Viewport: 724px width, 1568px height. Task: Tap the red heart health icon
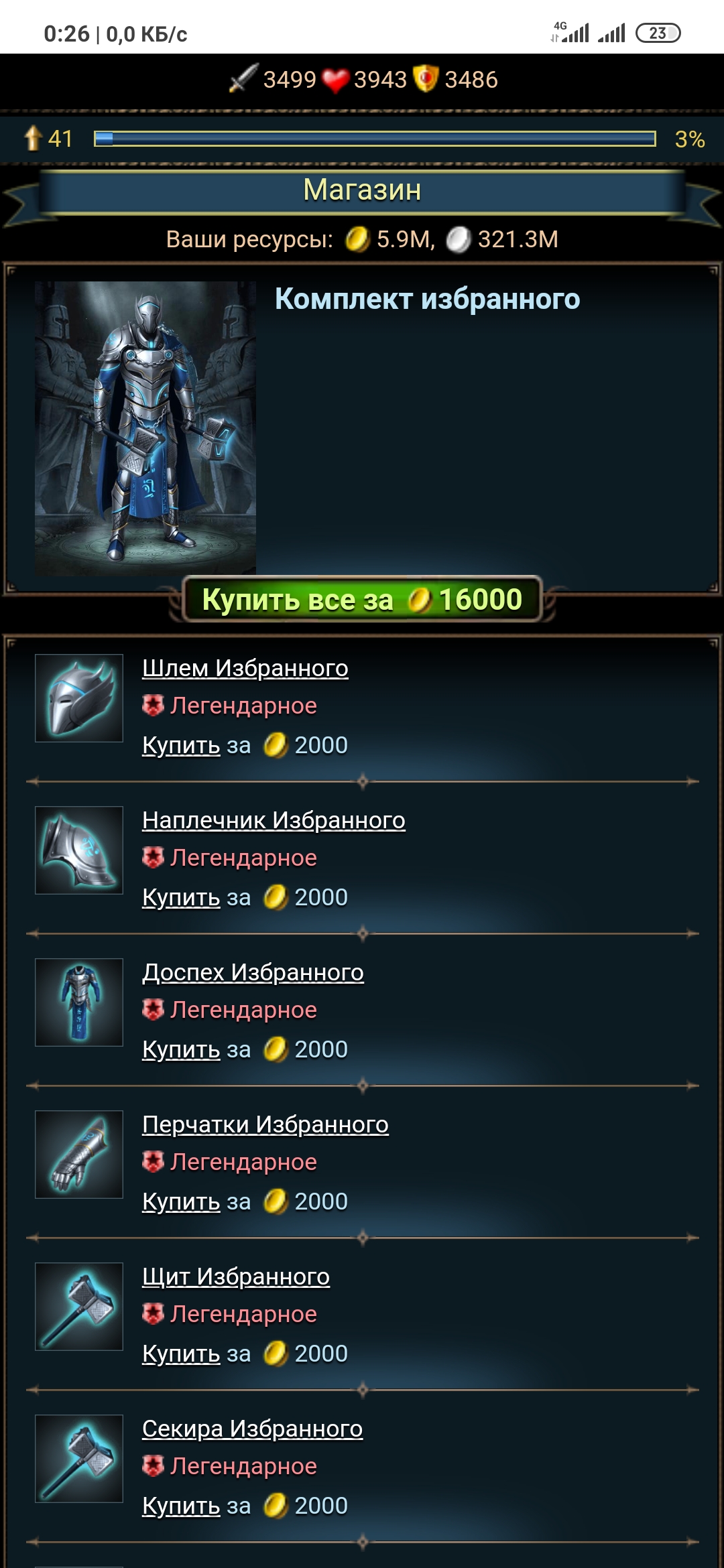click(335, 80)
